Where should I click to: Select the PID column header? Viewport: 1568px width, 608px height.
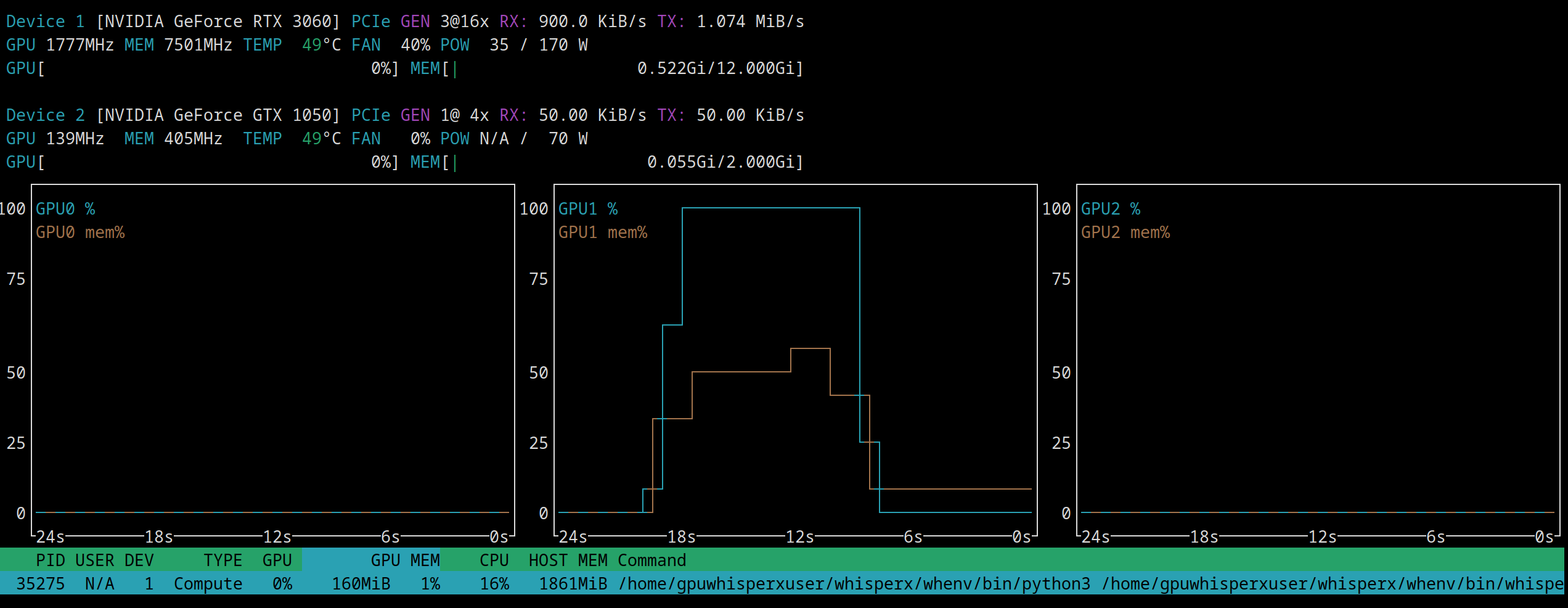coord(50,560)
